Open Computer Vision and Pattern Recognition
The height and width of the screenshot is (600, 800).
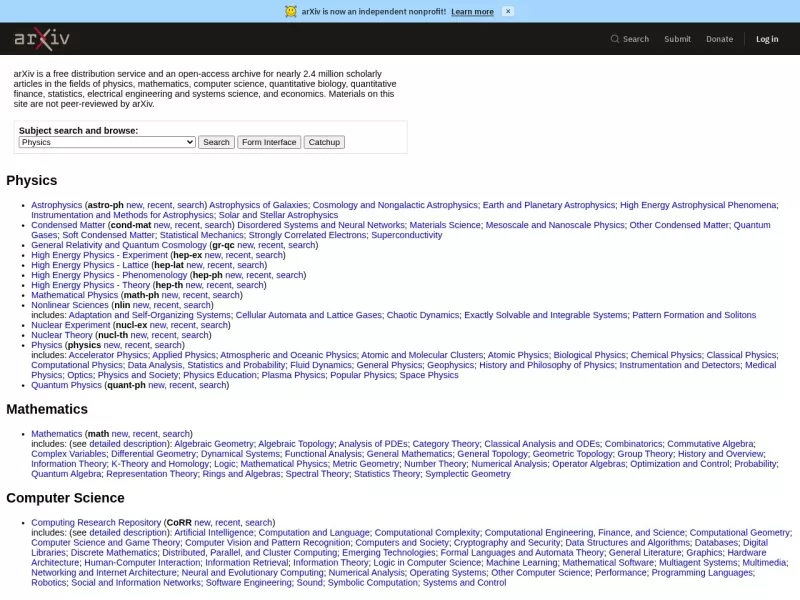pos(267,542)
